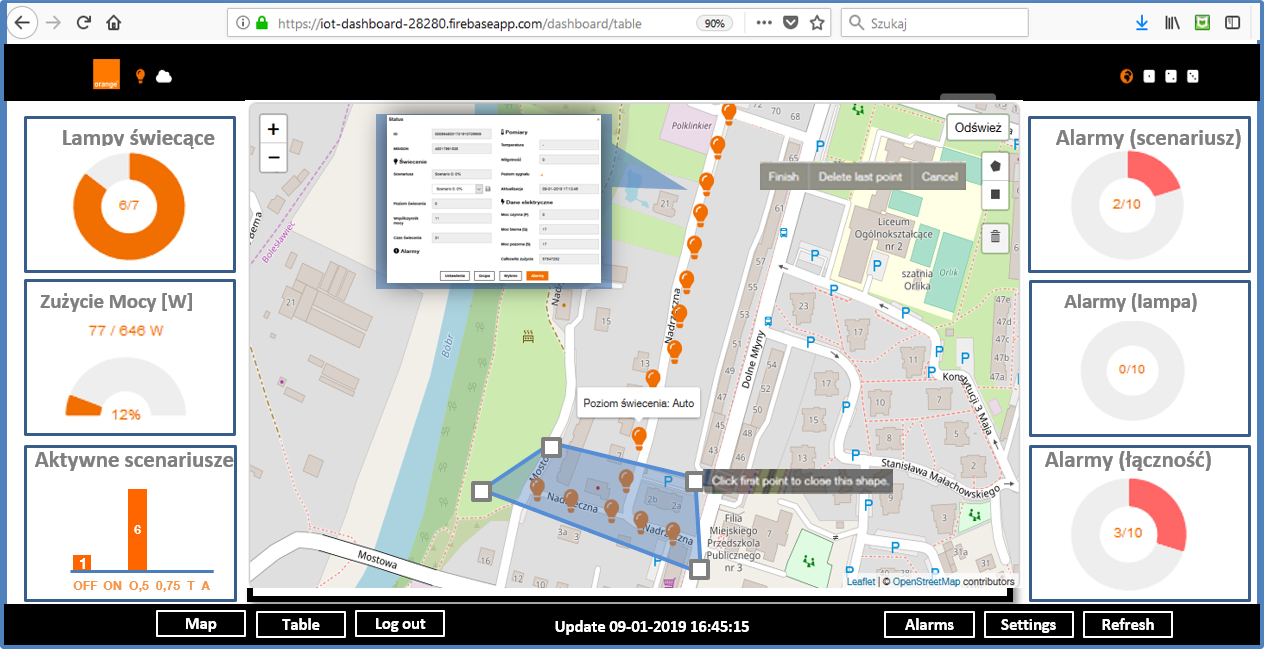Open the browser 90% zoom level indicator

click(x=714, y=23)
